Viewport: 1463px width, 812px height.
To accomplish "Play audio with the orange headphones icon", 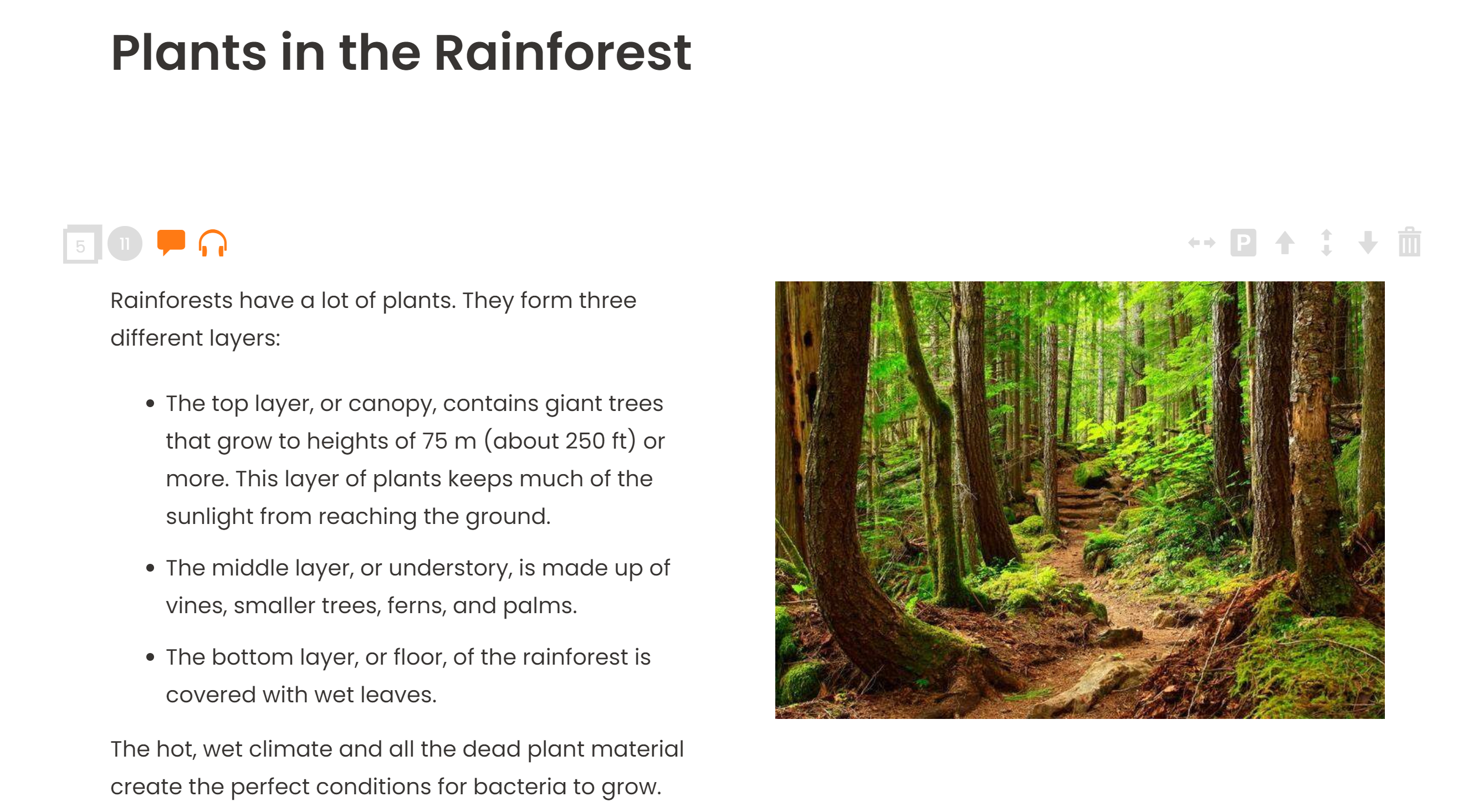I will tap(213, 243).
